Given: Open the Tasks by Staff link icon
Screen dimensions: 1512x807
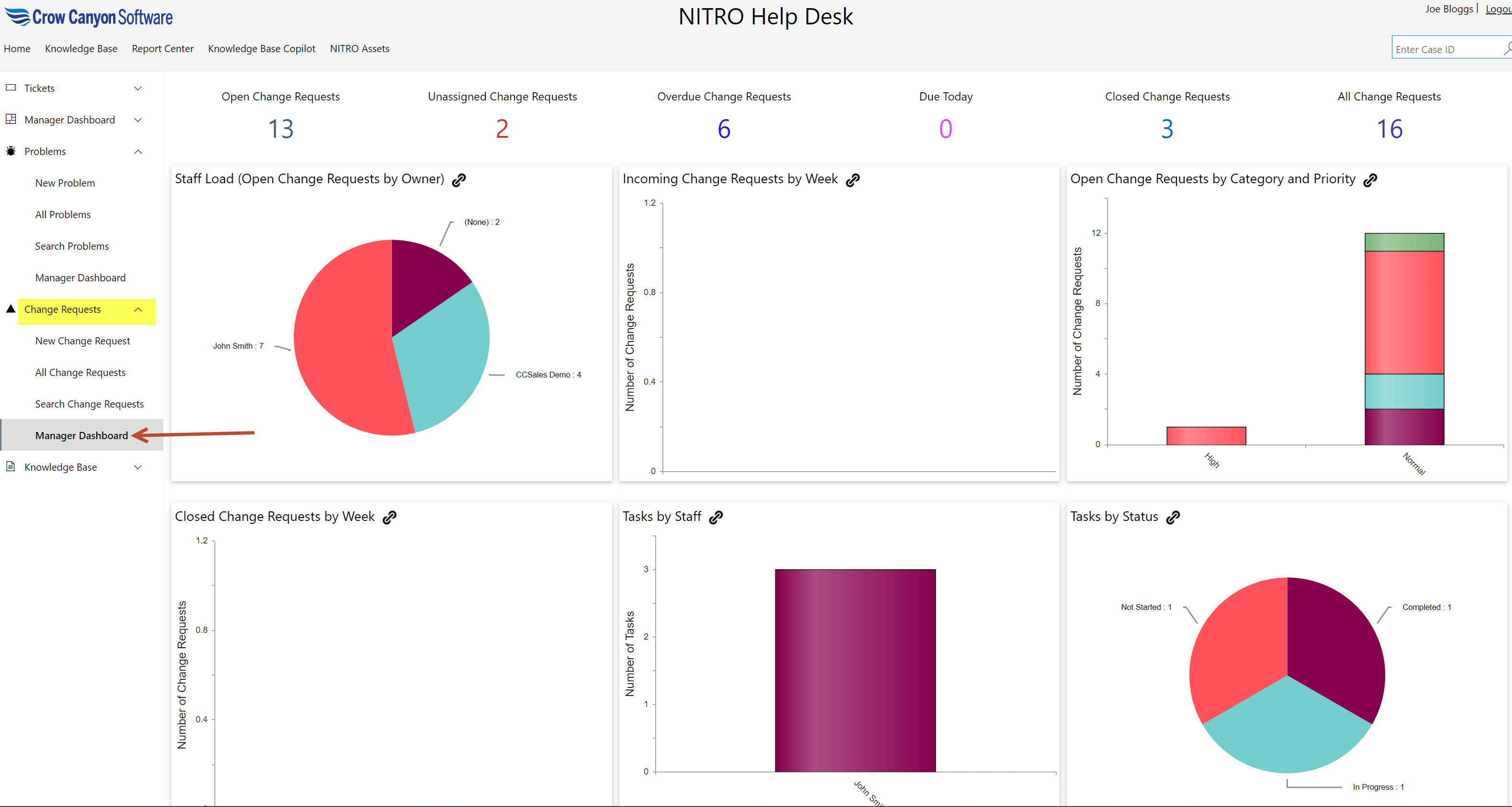Looking at the screenshot, I should pyautogui.click(x=716, y=517).
